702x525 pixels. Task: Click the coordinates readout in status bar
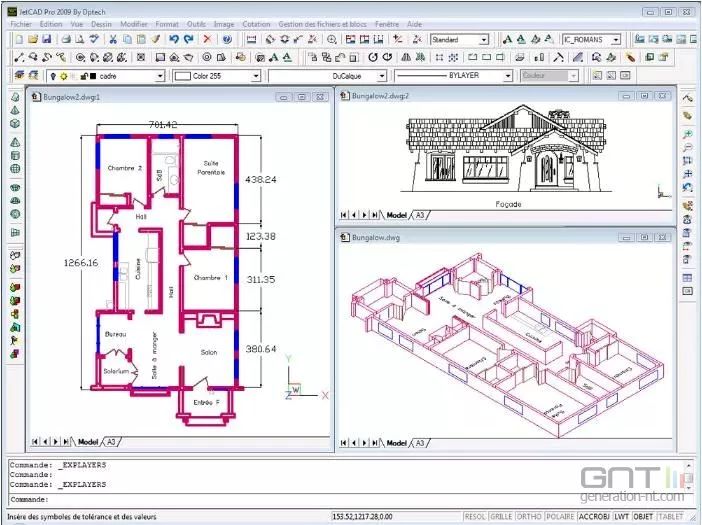click(363, 517)
